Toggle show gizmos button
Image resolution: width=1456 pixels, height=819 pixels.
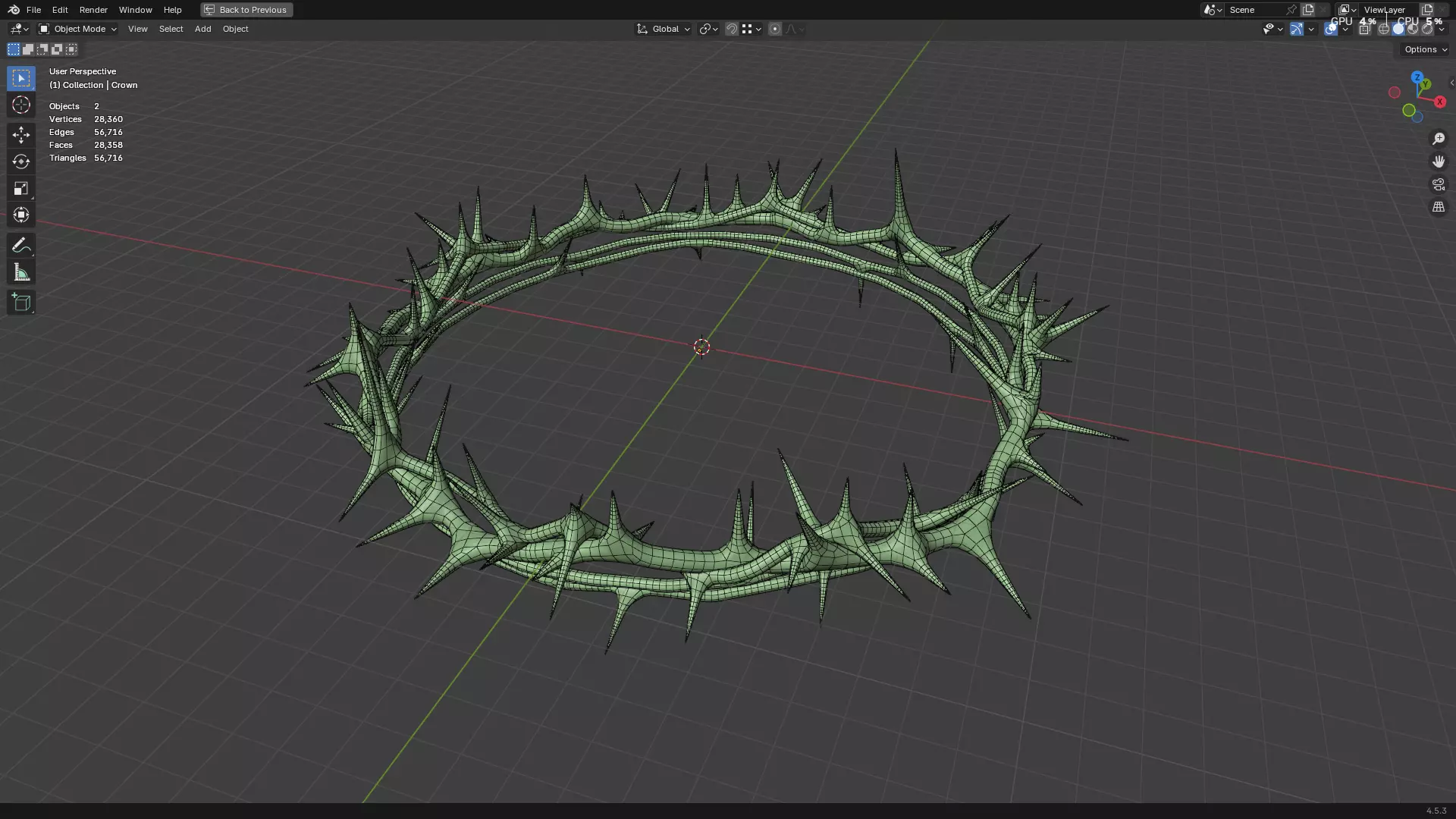[x=1297, y=29]
